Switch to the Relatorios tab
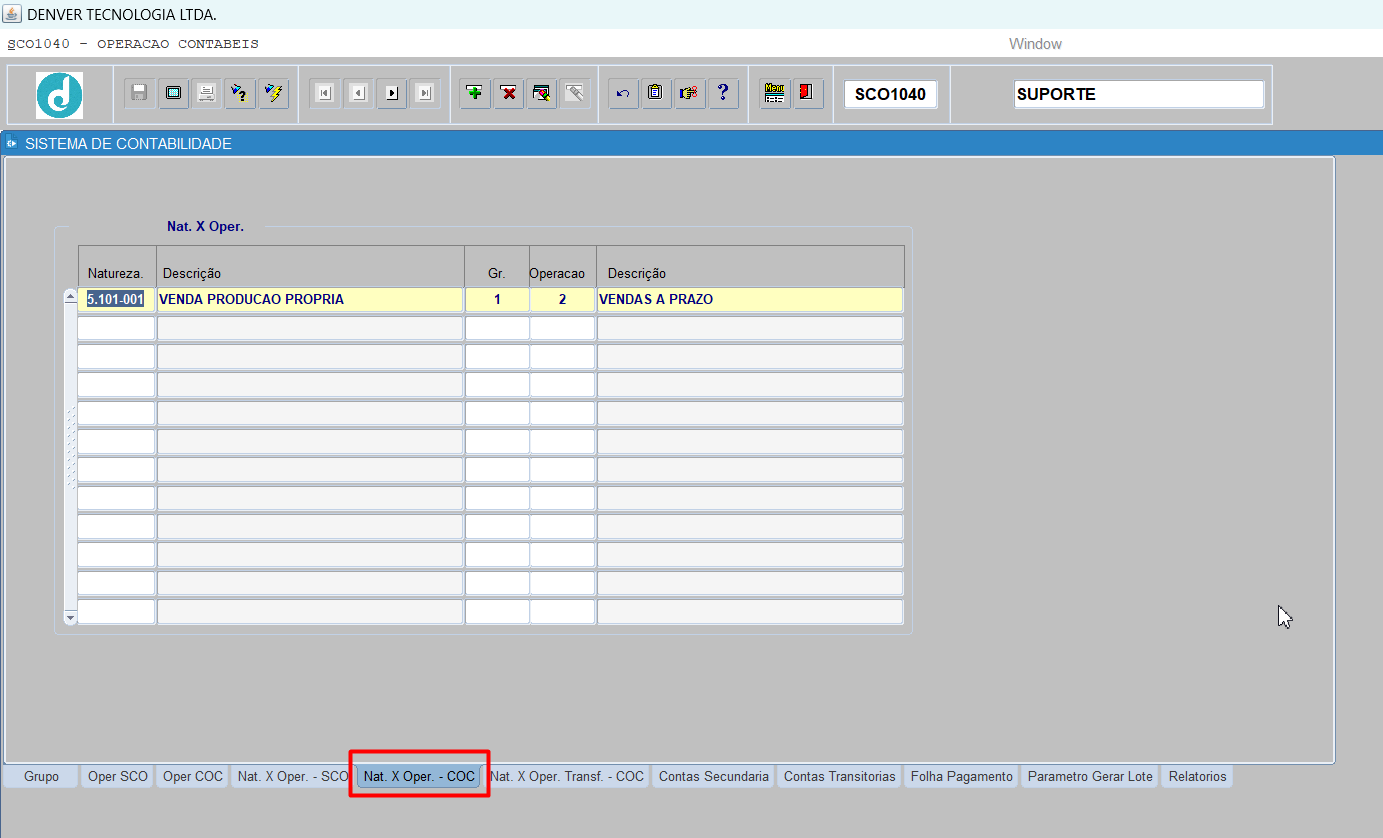The height and width of the screenshot is (838, 1383). tap(1197, 777)
